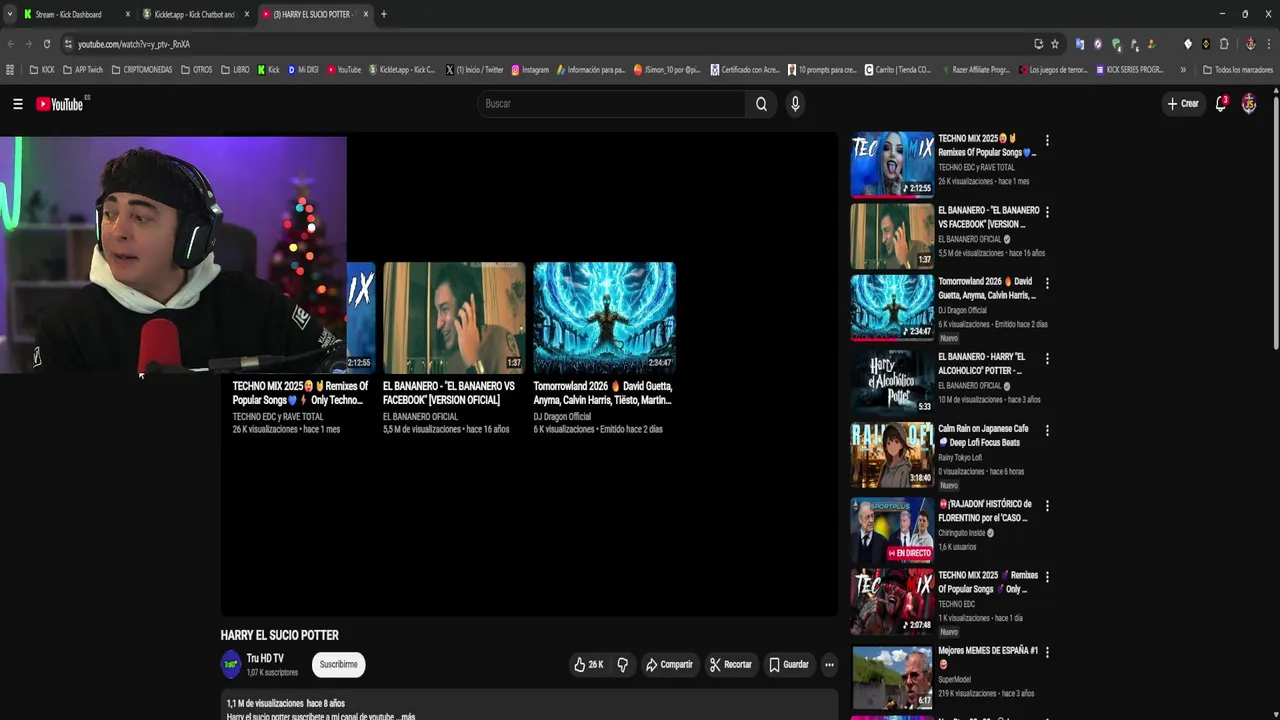This screenshot has width=1280, height=720.
Task: Open options for Mejores MEMES DE ESPAÑA video
Action: click(x=1047, y=652)
